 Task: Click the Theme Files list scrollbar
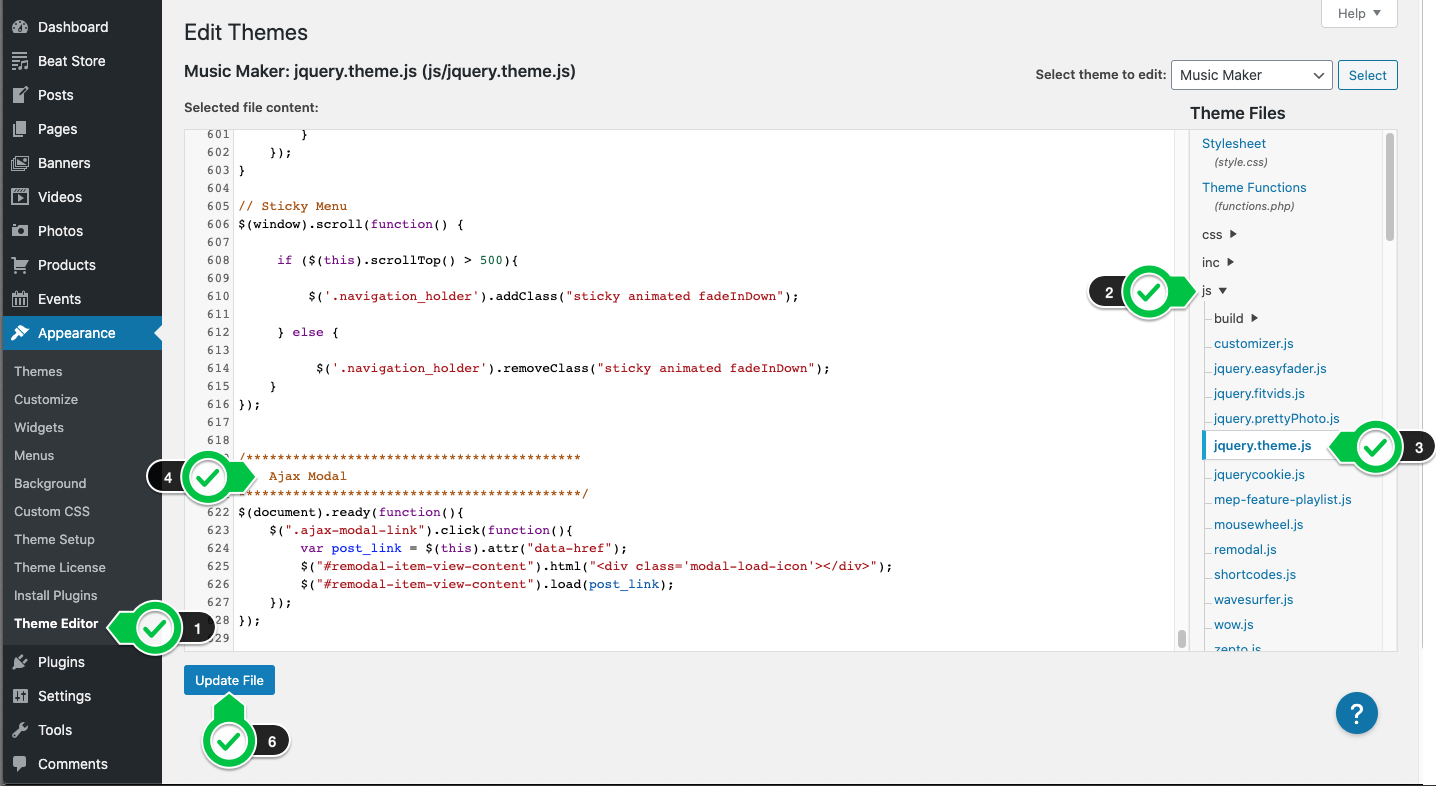1389,187
